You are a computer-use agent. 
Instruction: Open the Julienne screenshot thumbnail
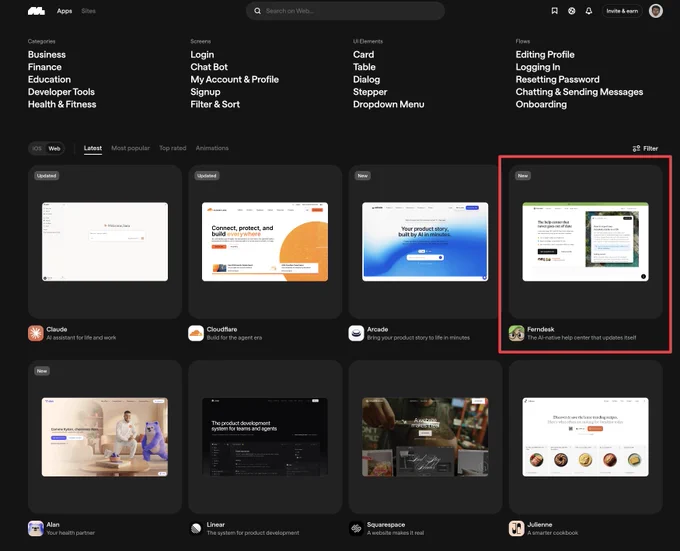click(585, 437)
